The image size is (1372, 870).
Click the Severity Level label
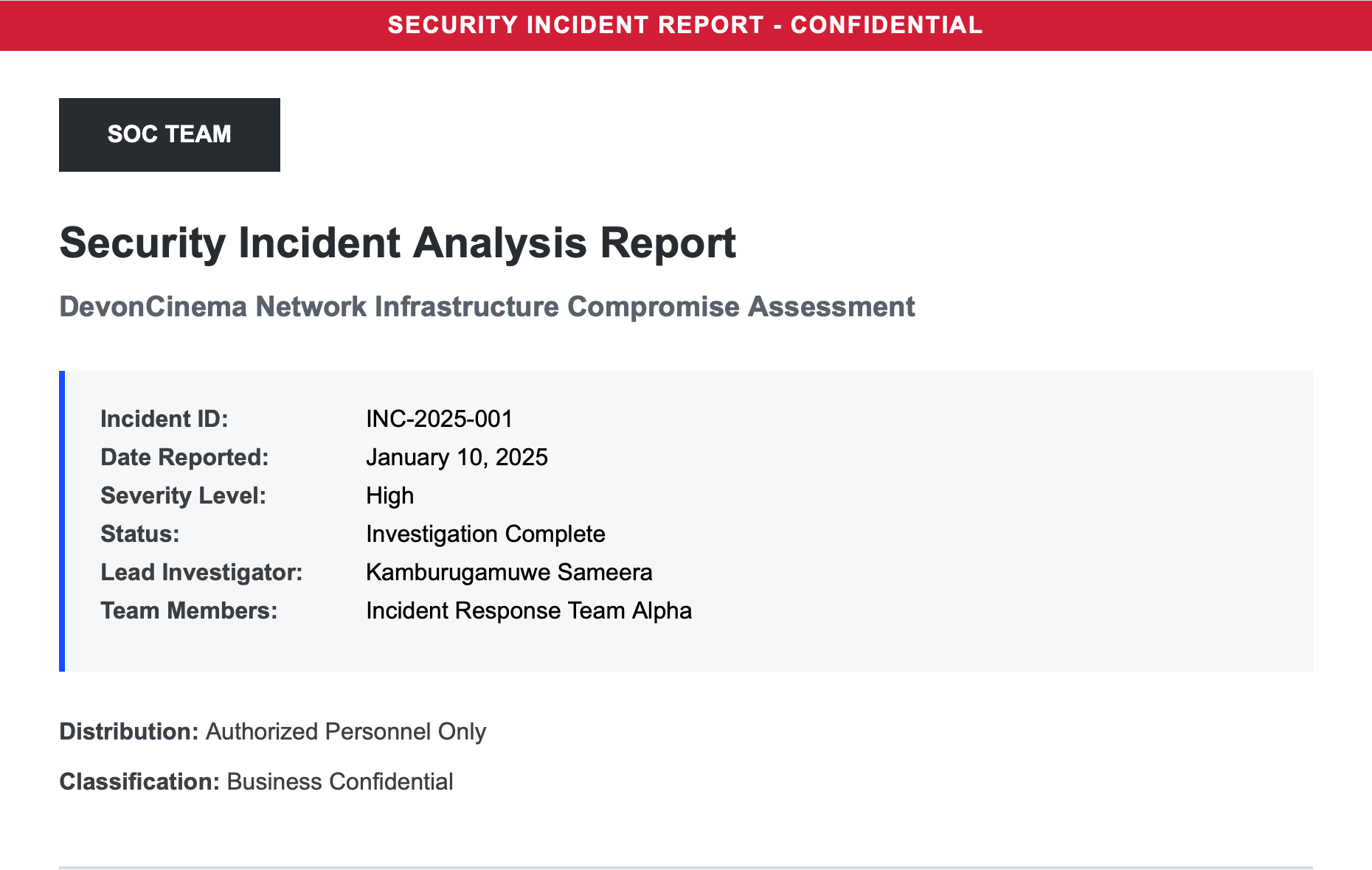[x=183, y=495]
